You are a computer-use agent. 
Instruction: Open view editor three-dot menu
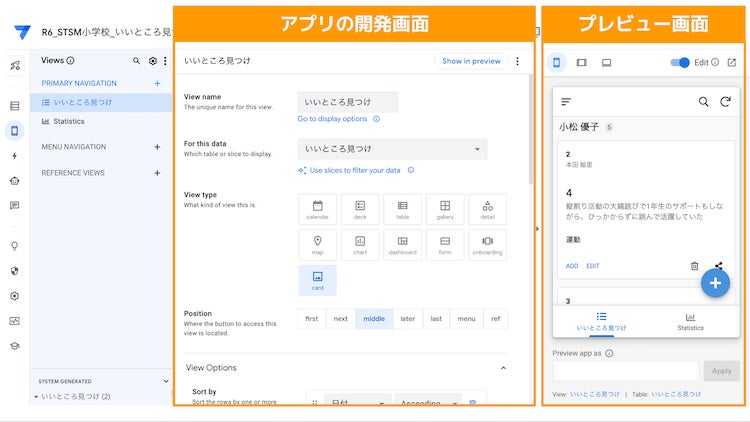point(518,61)
